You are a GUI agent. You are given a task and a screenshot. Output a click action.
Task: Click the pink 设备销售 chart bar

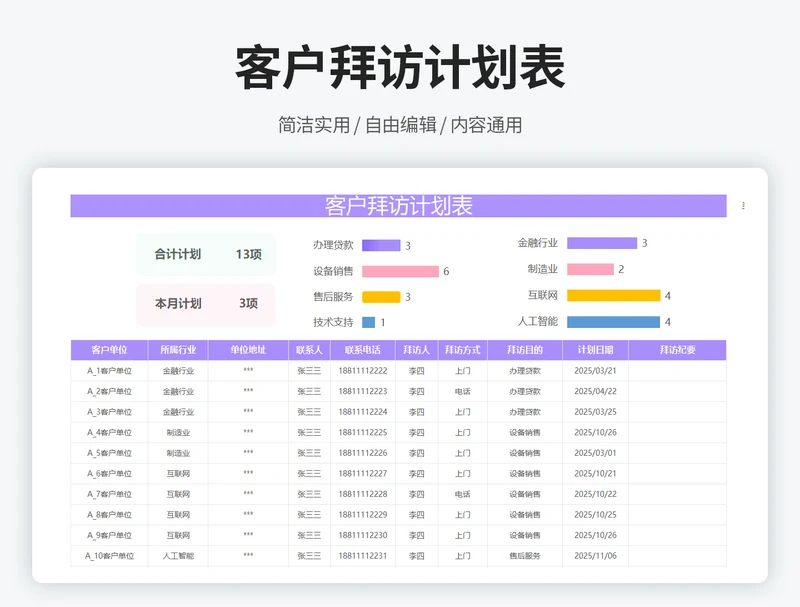tap(401, 271)
